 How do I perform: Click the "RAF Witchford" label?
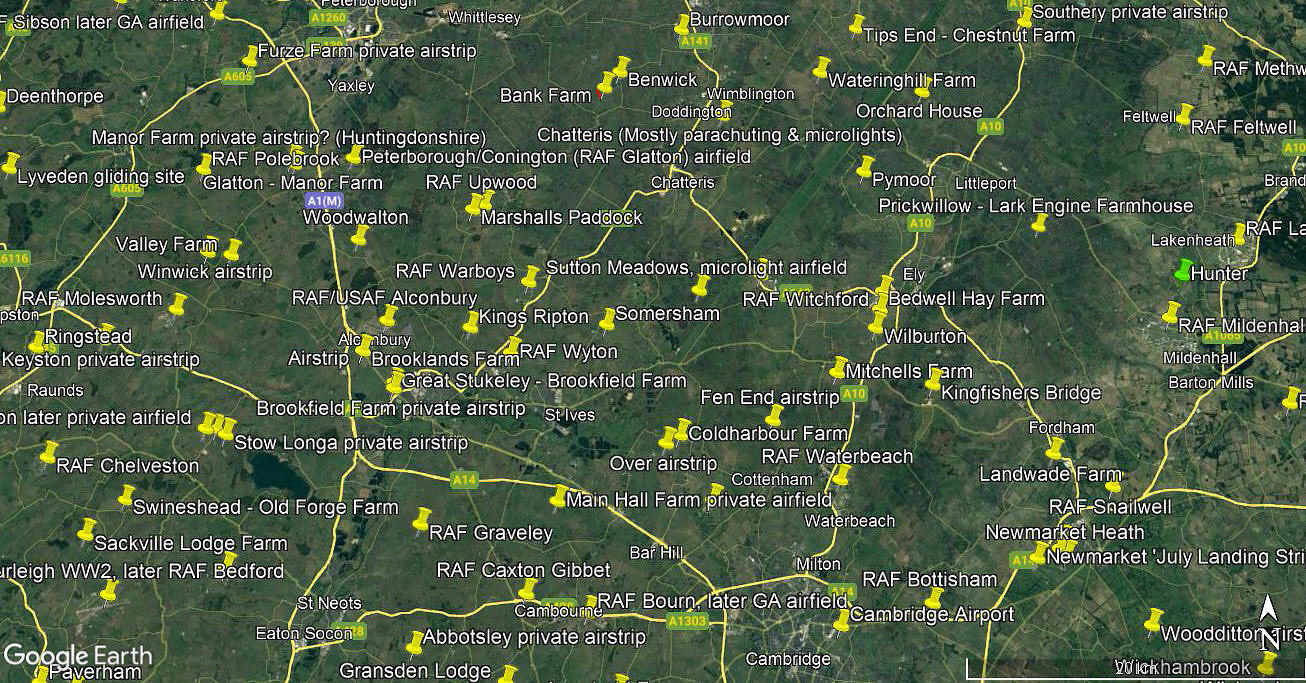(806, 300)
